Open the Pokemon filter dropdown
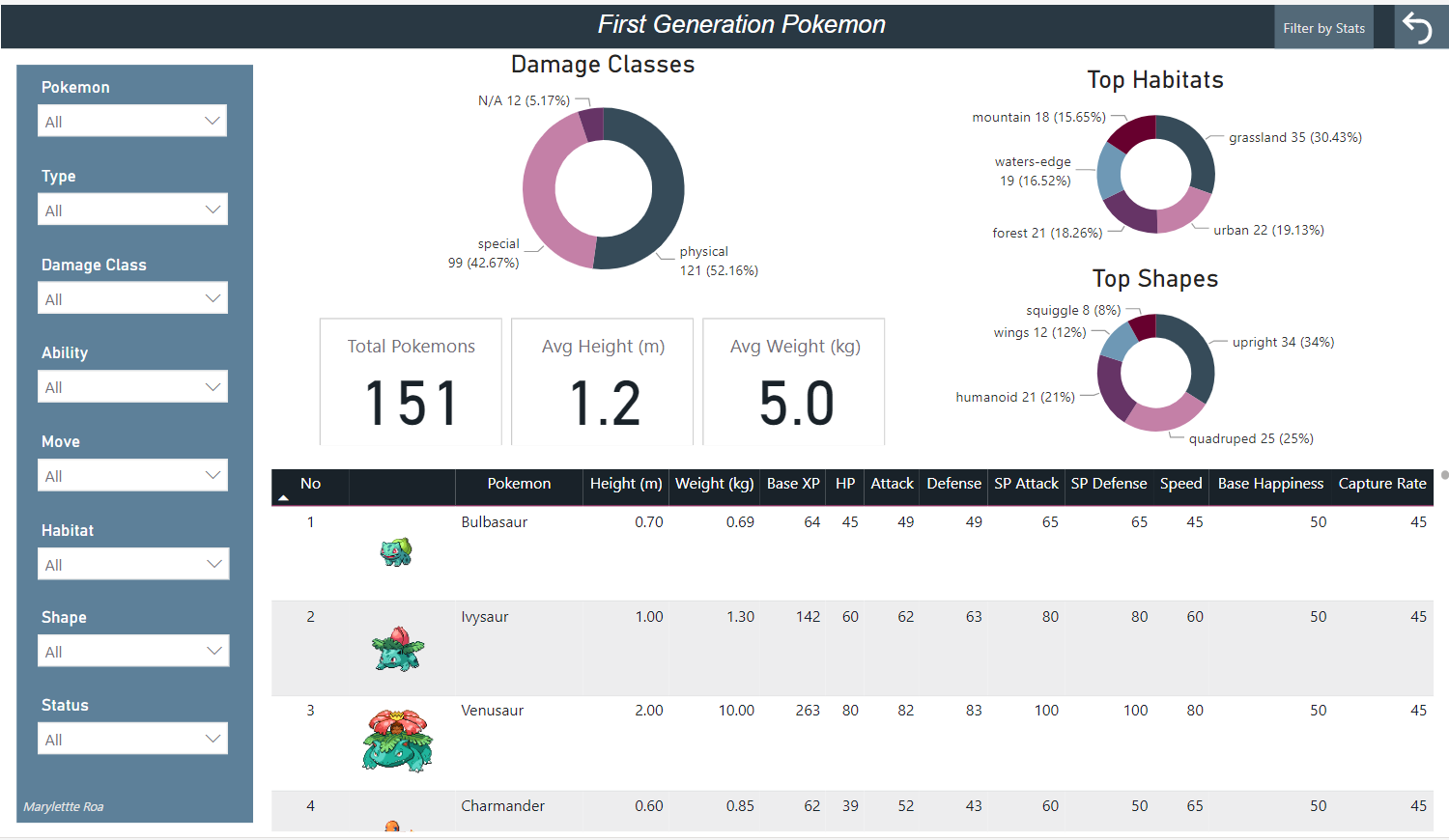 coord(132,122)
